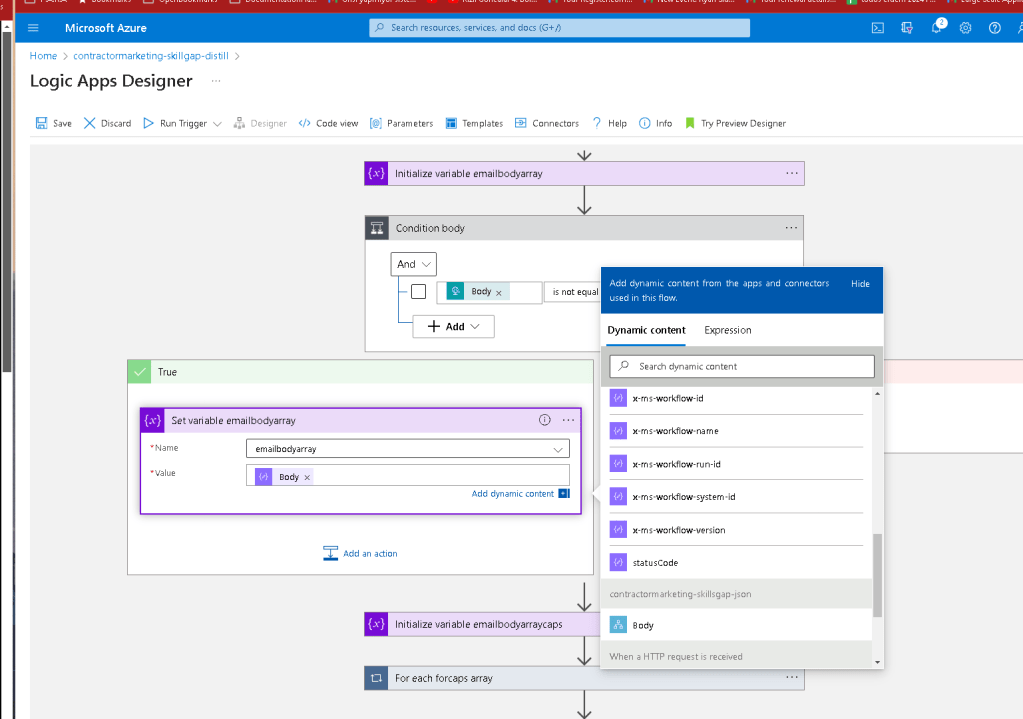This screenshot has height=719, width=1023.
Task: Click info icon on Set variable emailbodyarray
Action: pos(545,420)
